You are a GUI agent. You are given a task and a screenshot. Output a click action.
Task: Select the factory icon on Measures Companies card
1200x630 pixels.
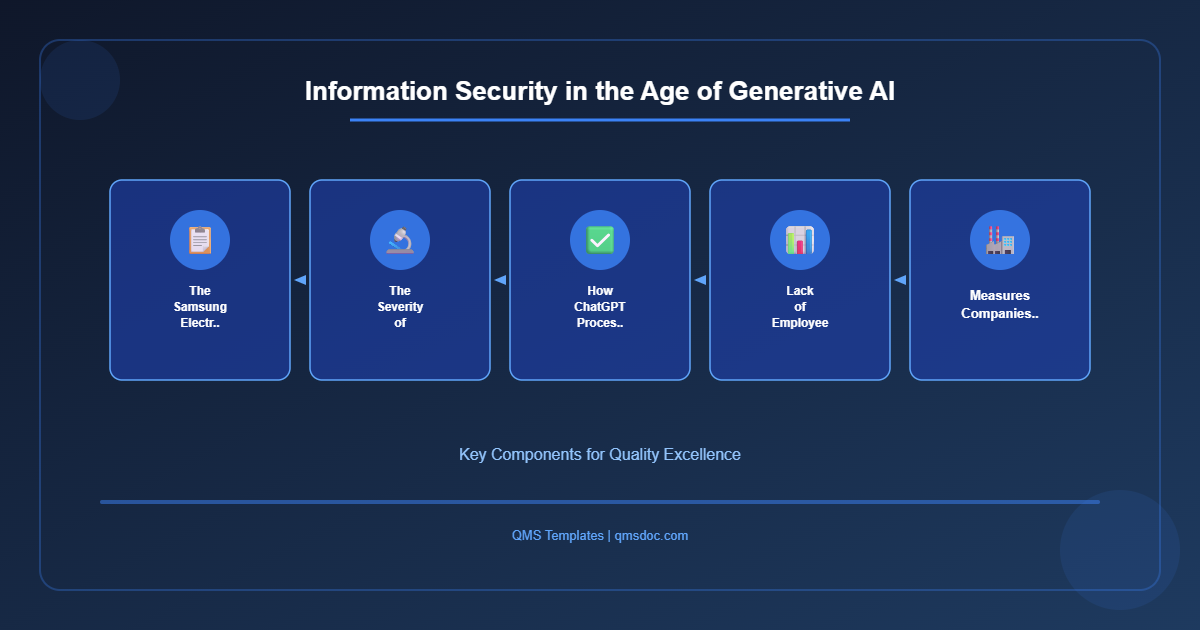999,239
